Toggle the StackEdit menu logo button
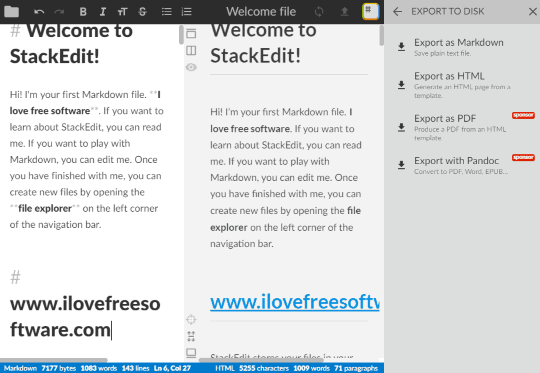 pyautogui.click(x=370, y=11)
